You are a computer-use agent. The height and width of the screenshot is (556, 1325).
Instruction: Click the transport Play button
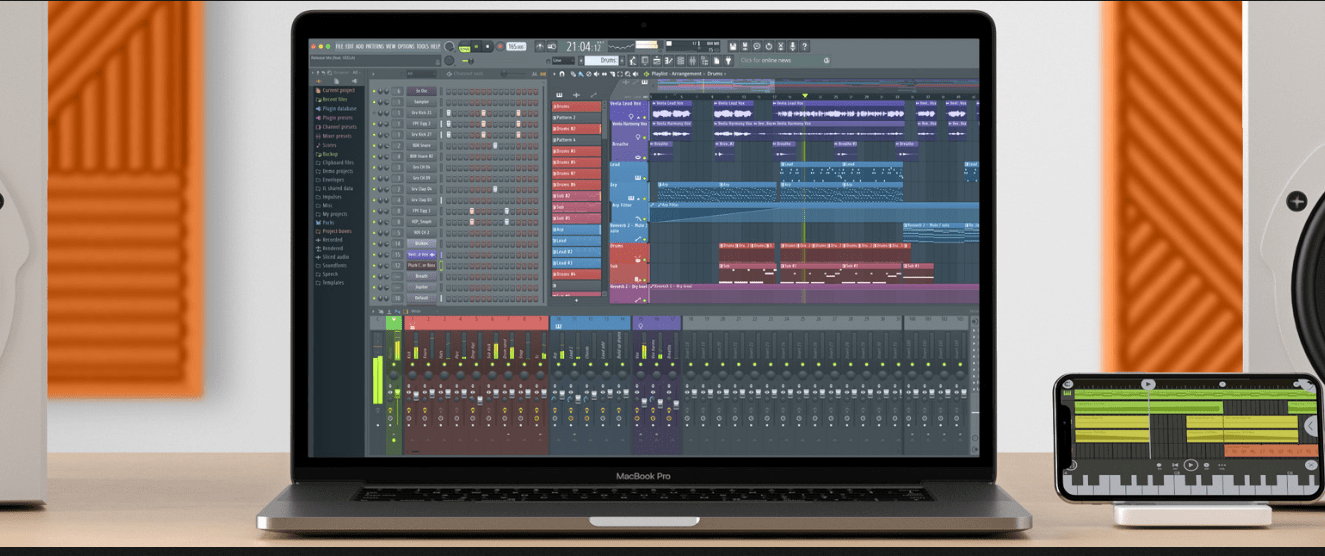(476, 46)
